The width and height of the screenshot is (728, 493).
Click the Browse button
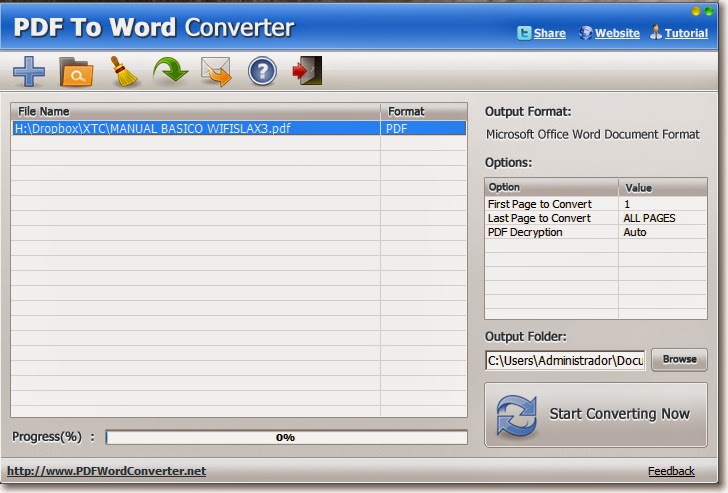[x=679, y=359]
